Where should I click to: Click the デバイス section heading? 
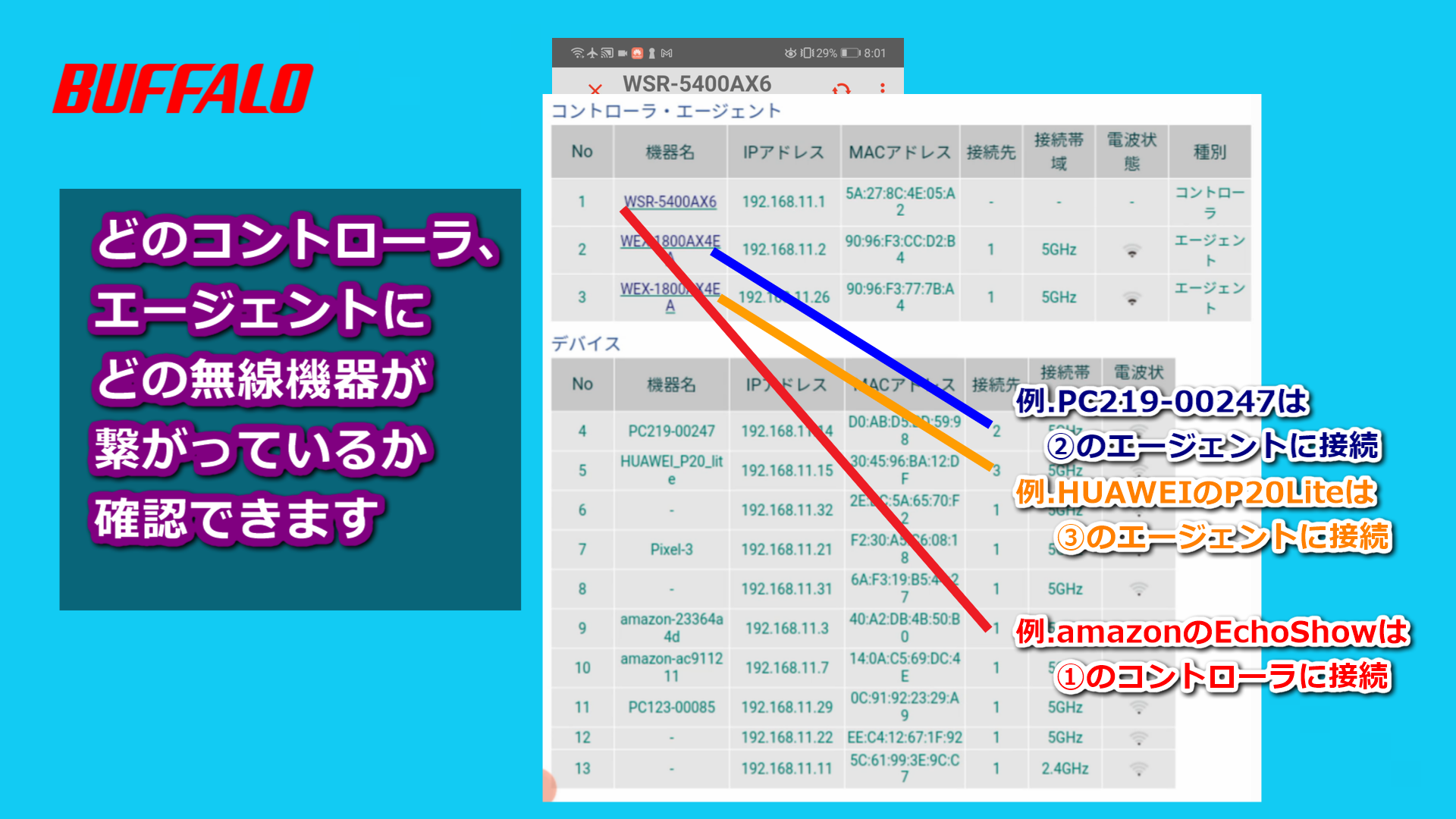tap(585, 344)
